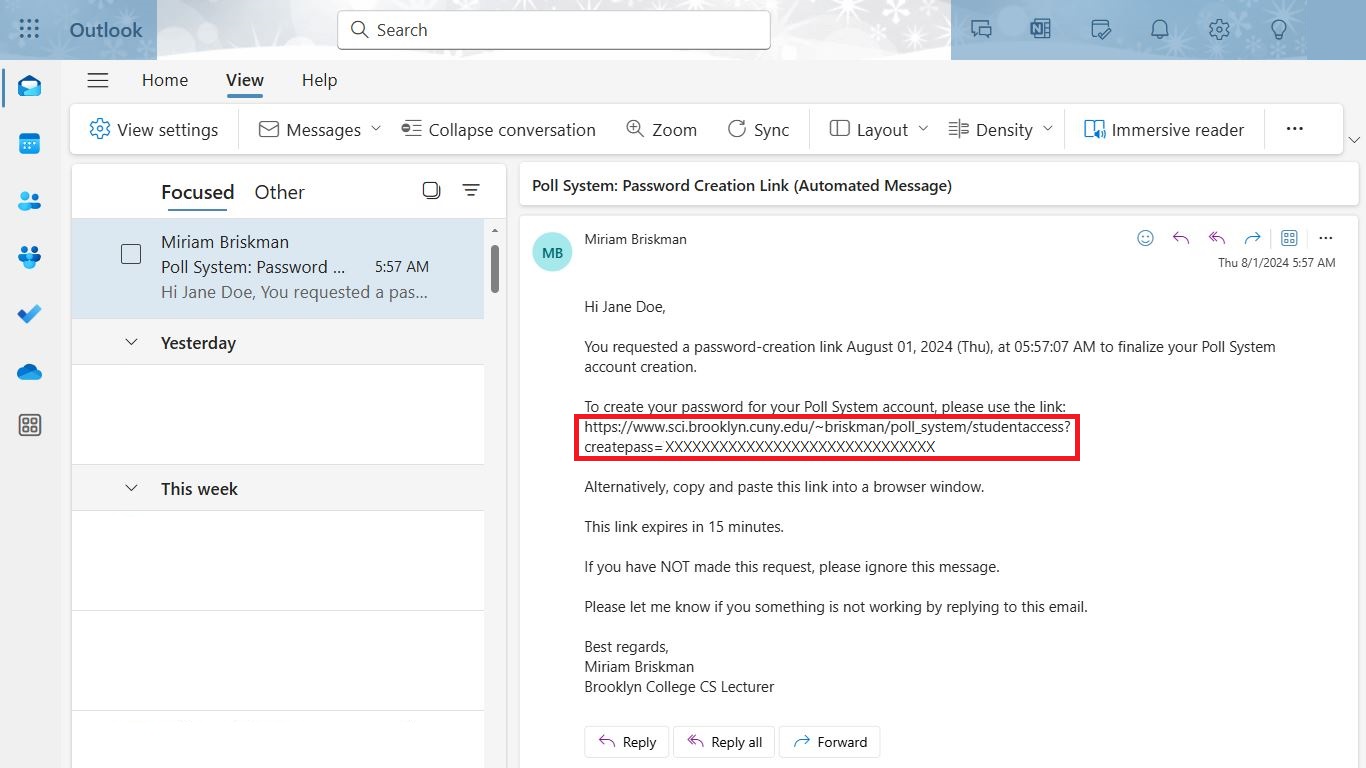The image size is (1366, 768).
Task: Click Collapse conversation
Action: pos(499,129)
